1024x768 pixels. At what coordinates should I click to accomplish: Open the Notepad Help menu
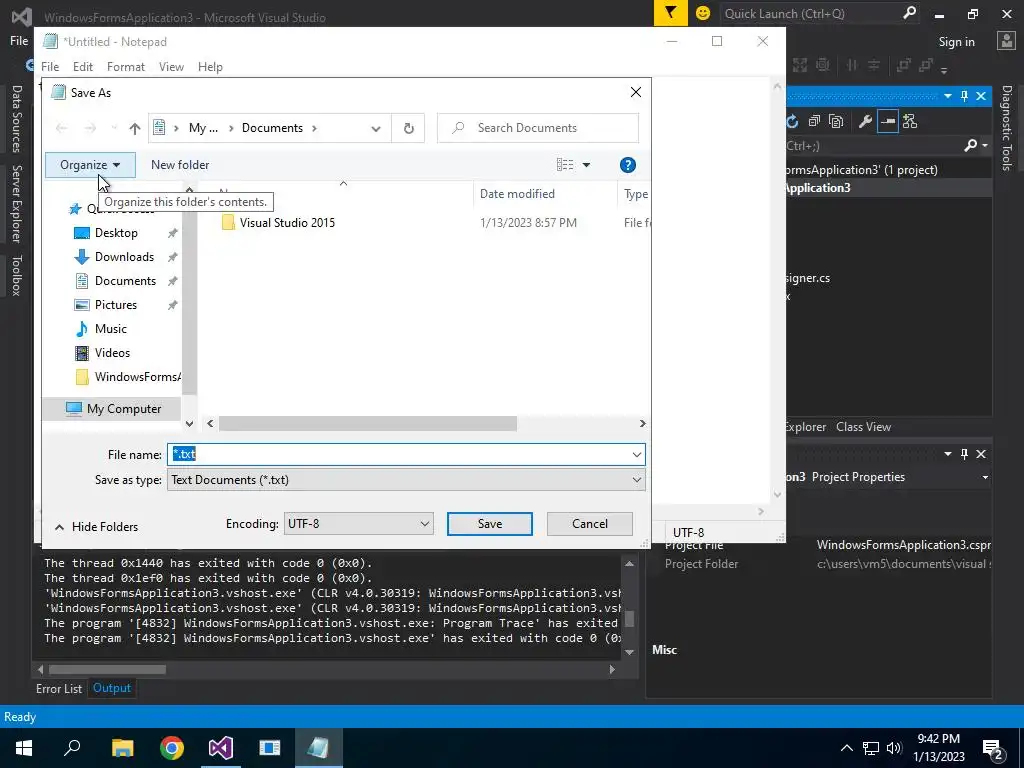click(210, 67)
